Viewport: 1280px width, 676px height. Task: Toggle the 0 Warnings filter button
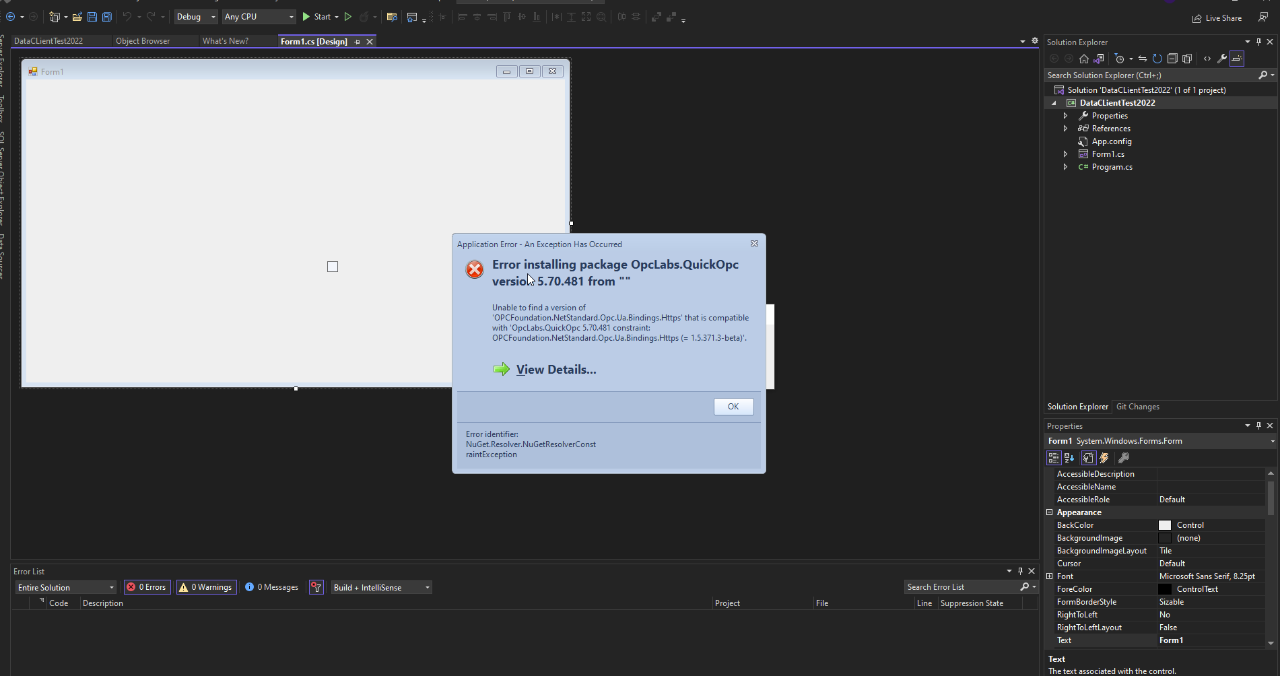pos(206,587)
